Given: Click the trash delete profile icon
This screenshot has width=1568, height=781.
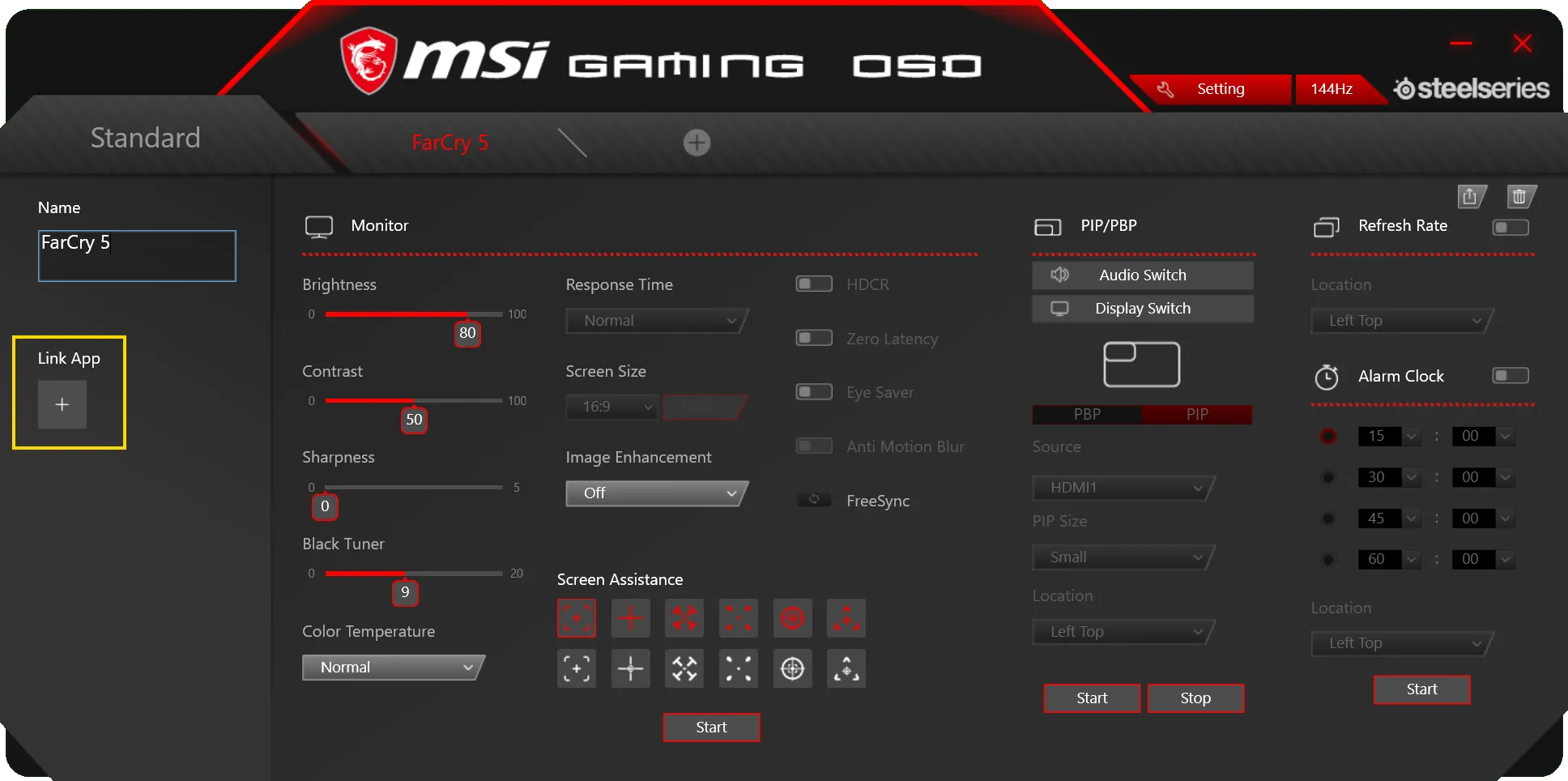Looking at the screenshot, I should click(x=1520, y=197).
